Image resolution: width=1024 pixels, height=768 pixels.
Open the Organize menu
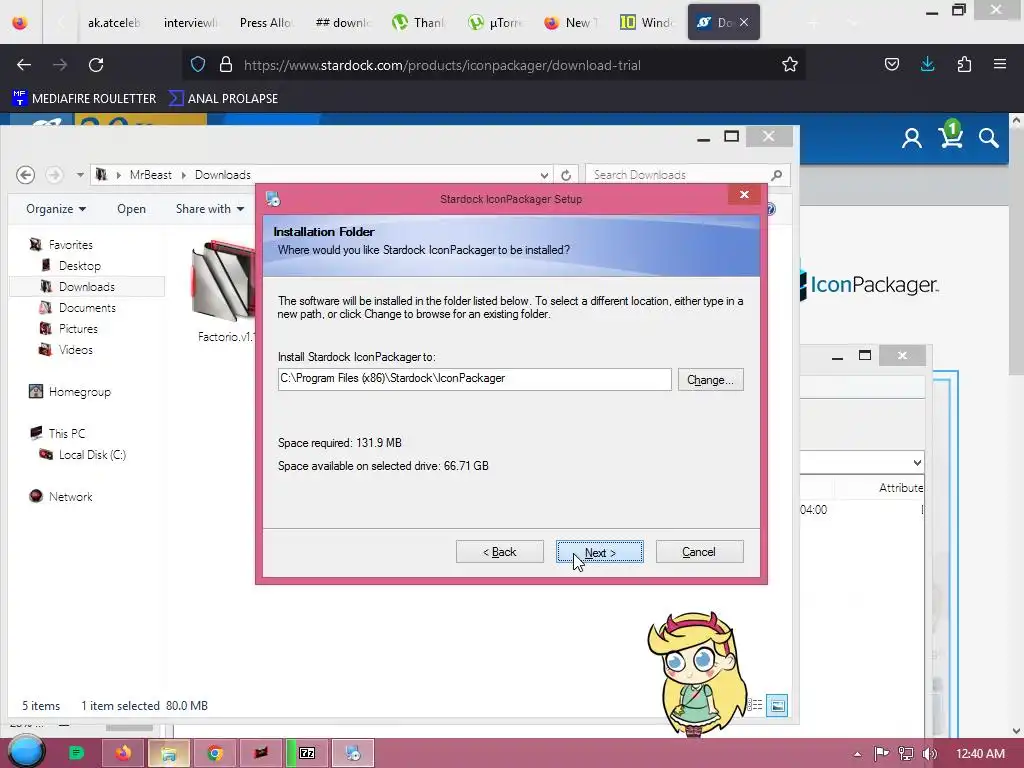pos(56,209)
